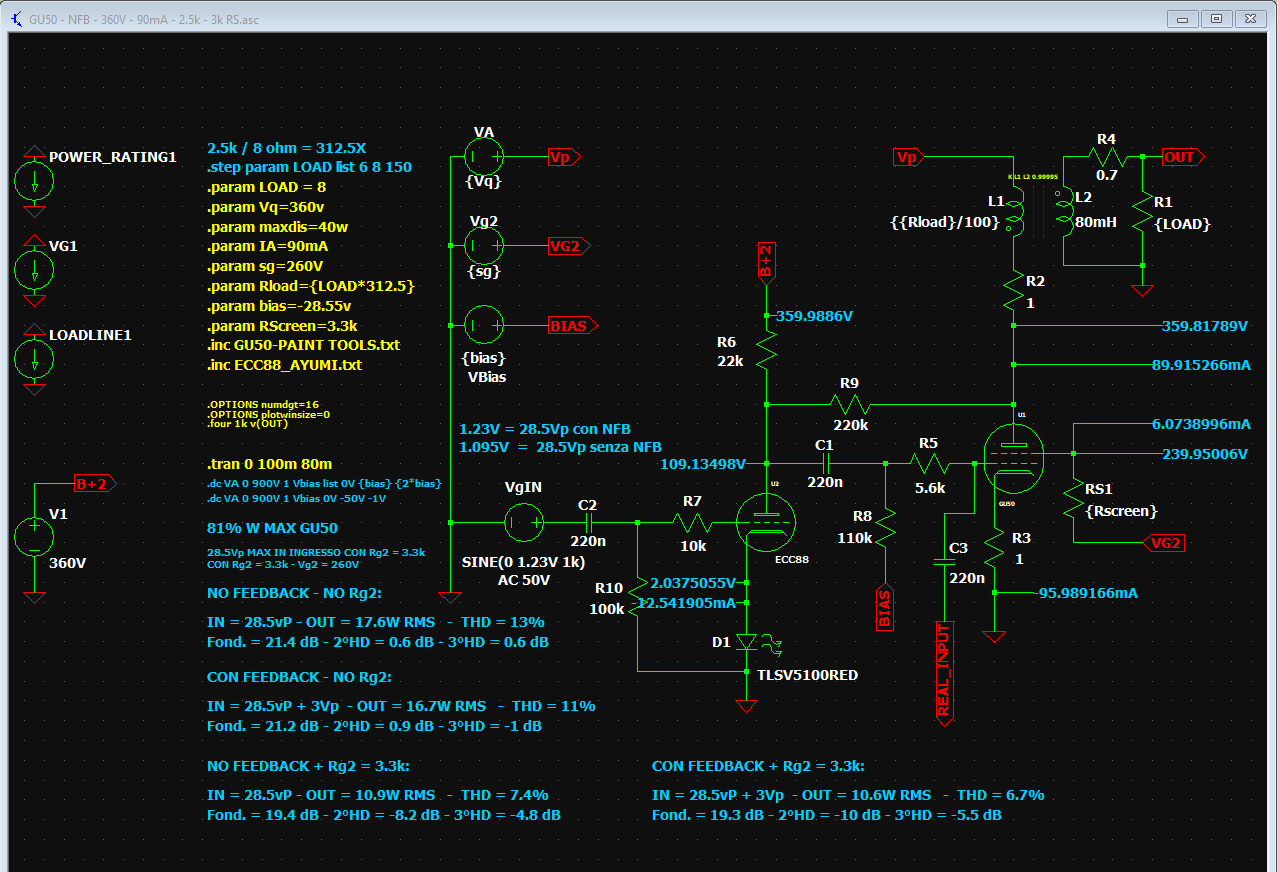Viewport: 1278px width, 872px height.
Task: Select the .param bias=-28.55v directive
Action: [279, 306]
